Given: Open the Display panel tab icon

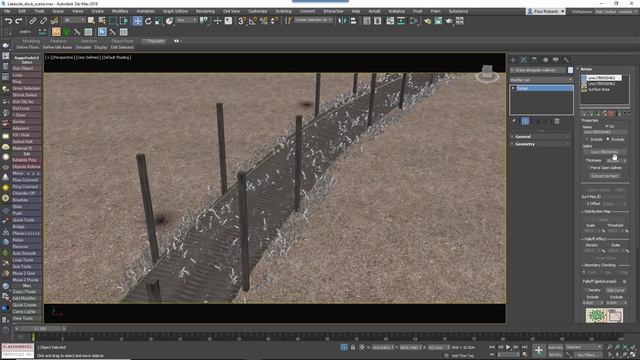Looking at the screenshot, I should tap(556, 60).
